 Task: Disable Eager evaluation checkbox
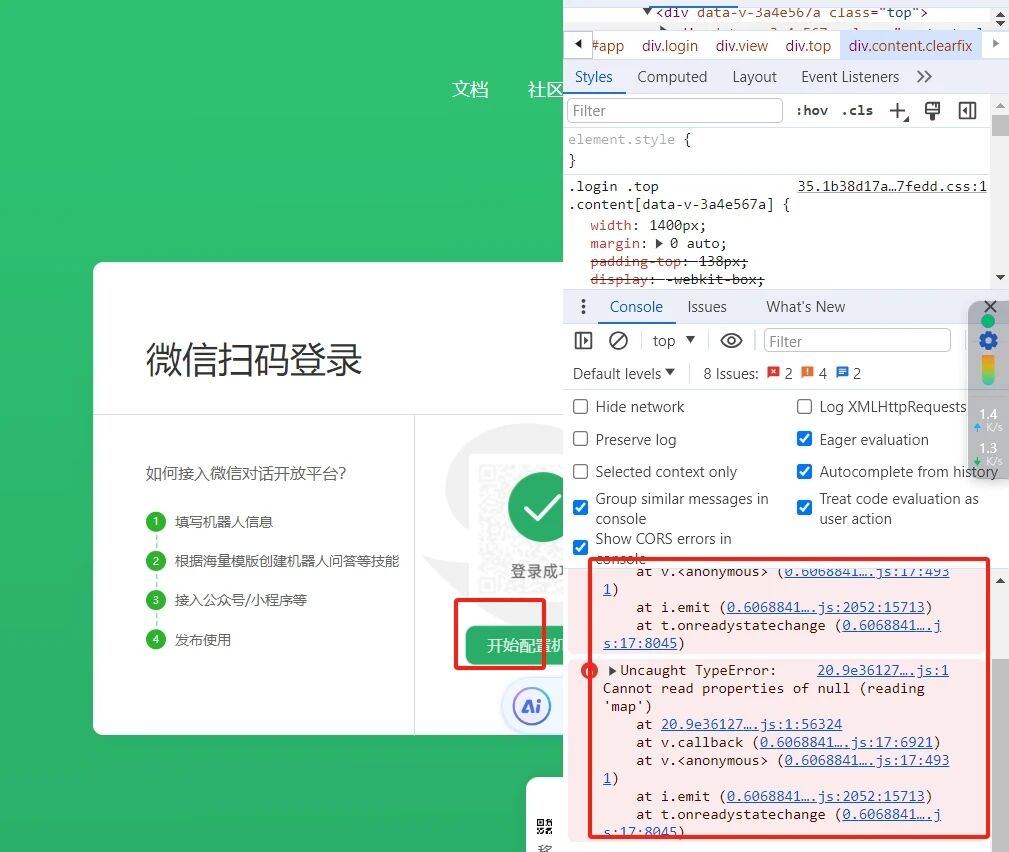point(804,439)
